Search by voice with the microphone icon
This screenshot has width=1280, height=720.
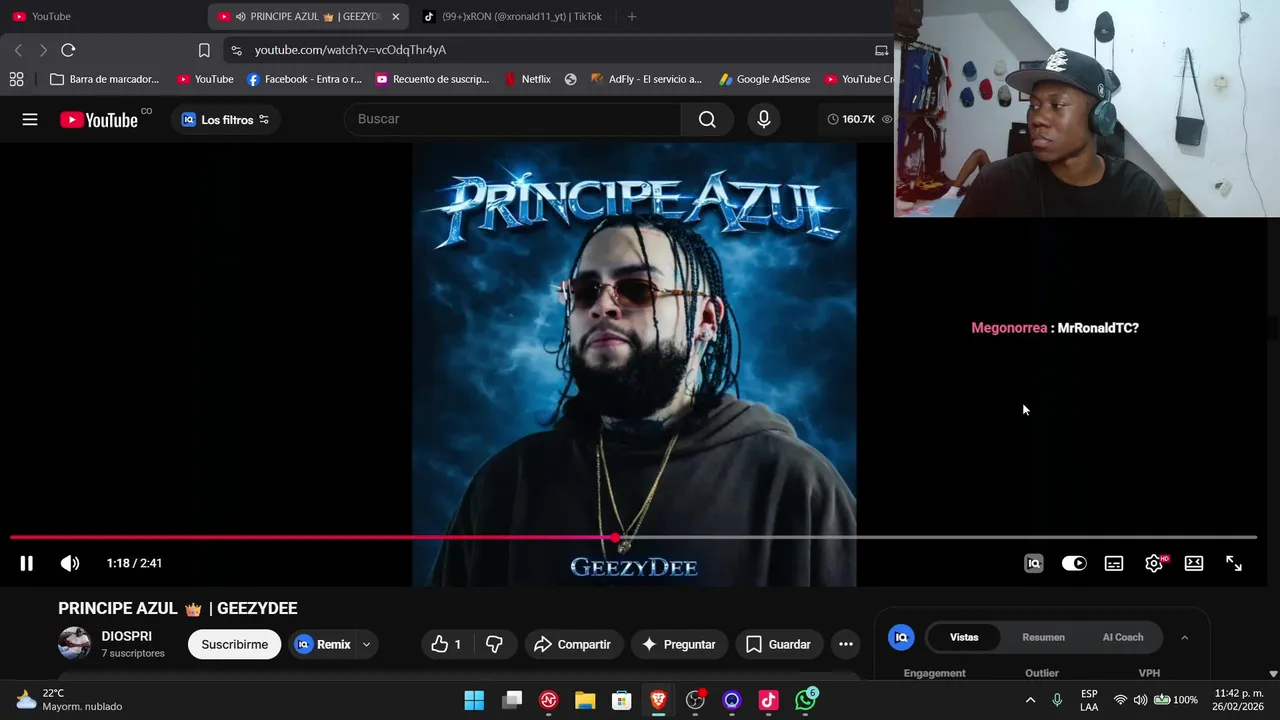(x=764, y=120)
